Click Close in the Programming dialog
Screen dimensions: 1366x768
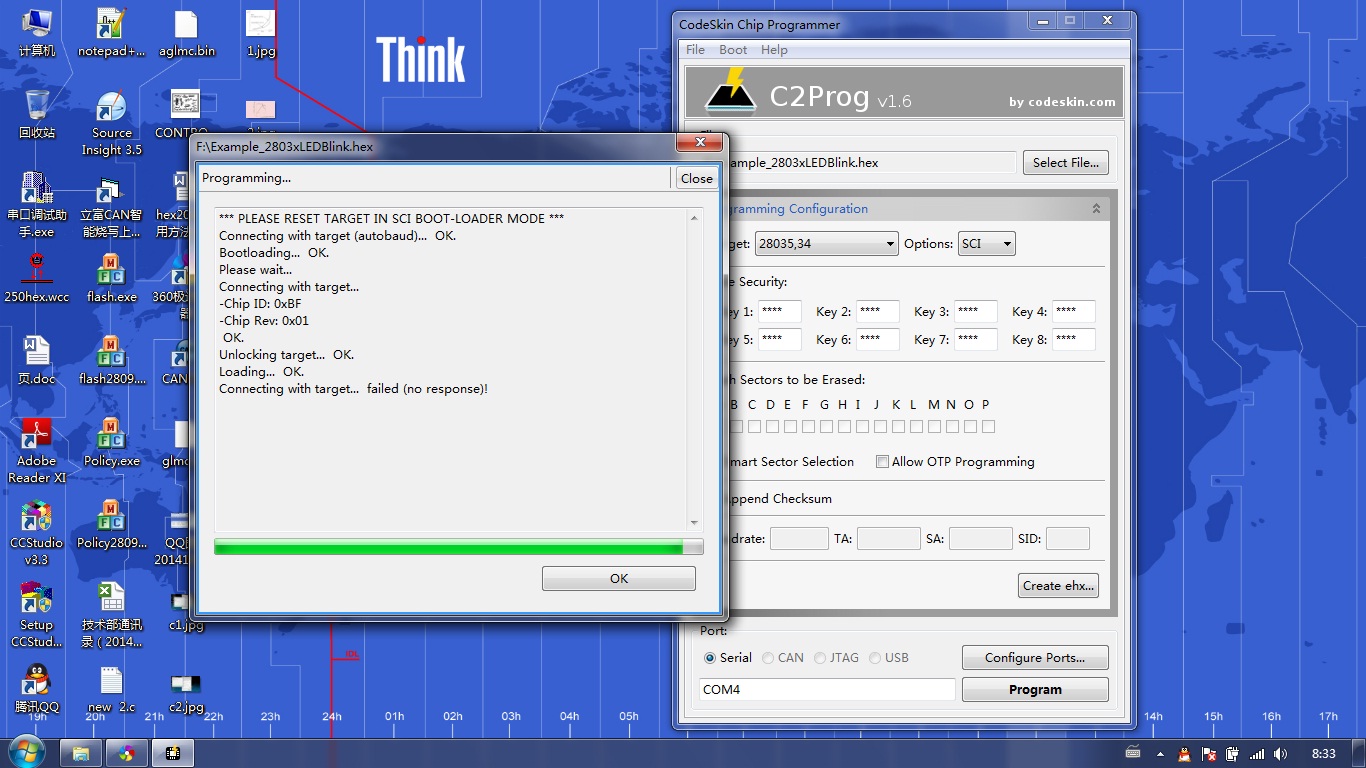coord(696,178)
